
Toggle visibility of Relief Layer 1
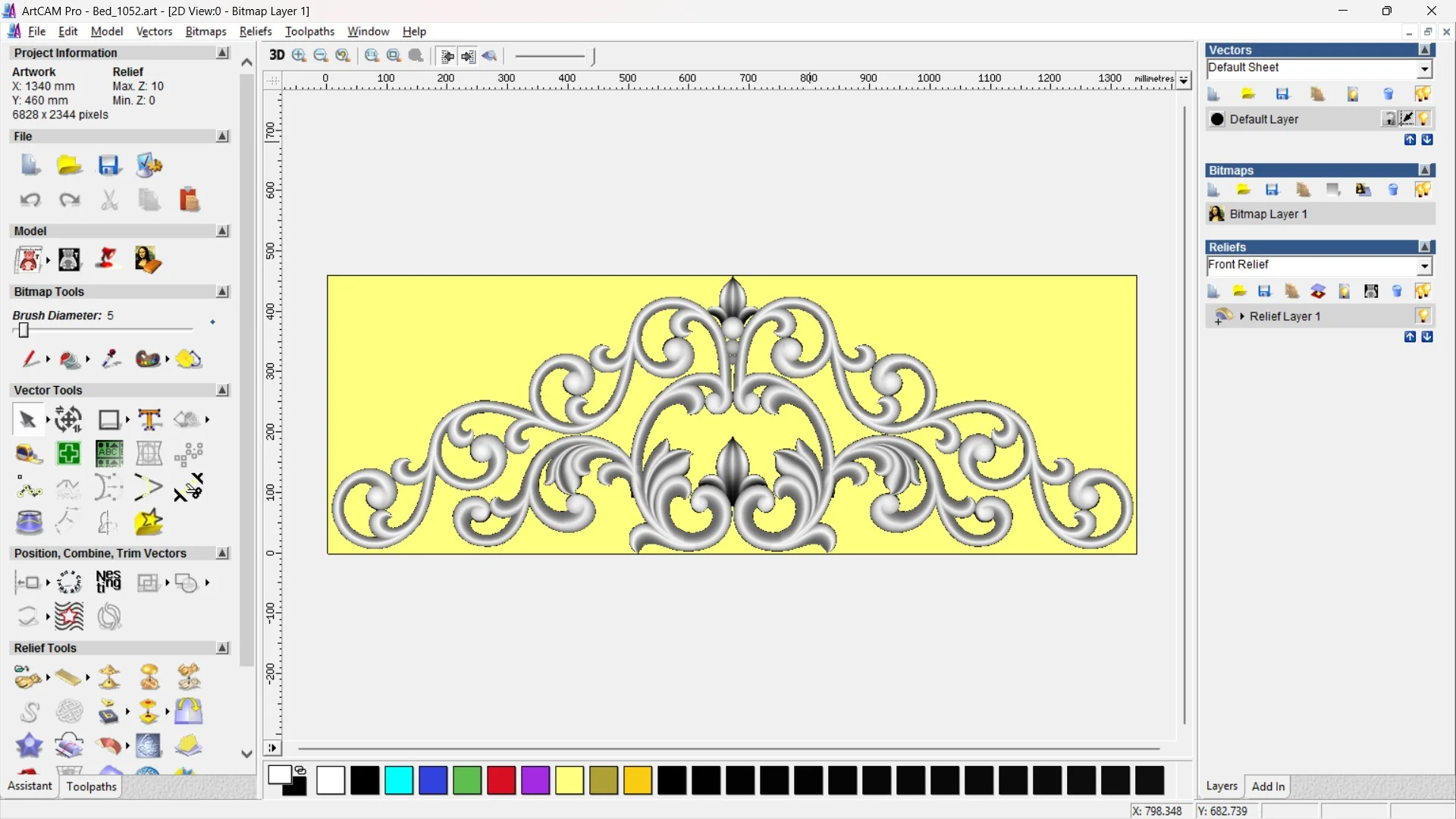coord(1423,316)
